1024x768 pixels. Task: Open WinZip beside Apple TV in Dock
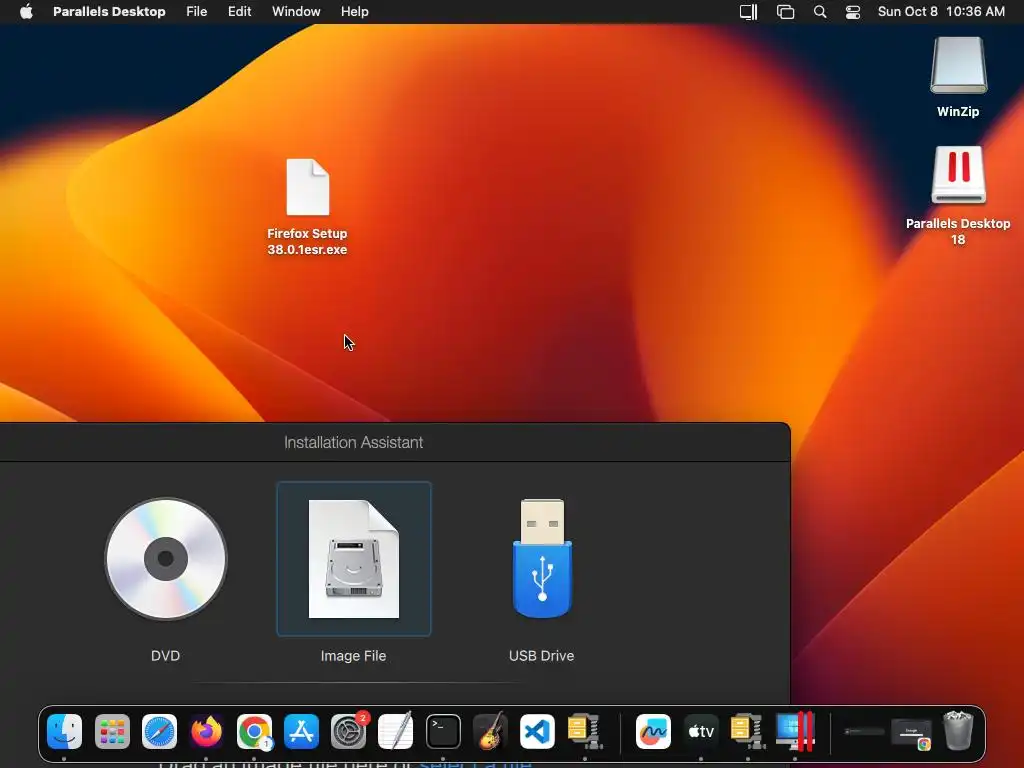(x=748, y=731)
